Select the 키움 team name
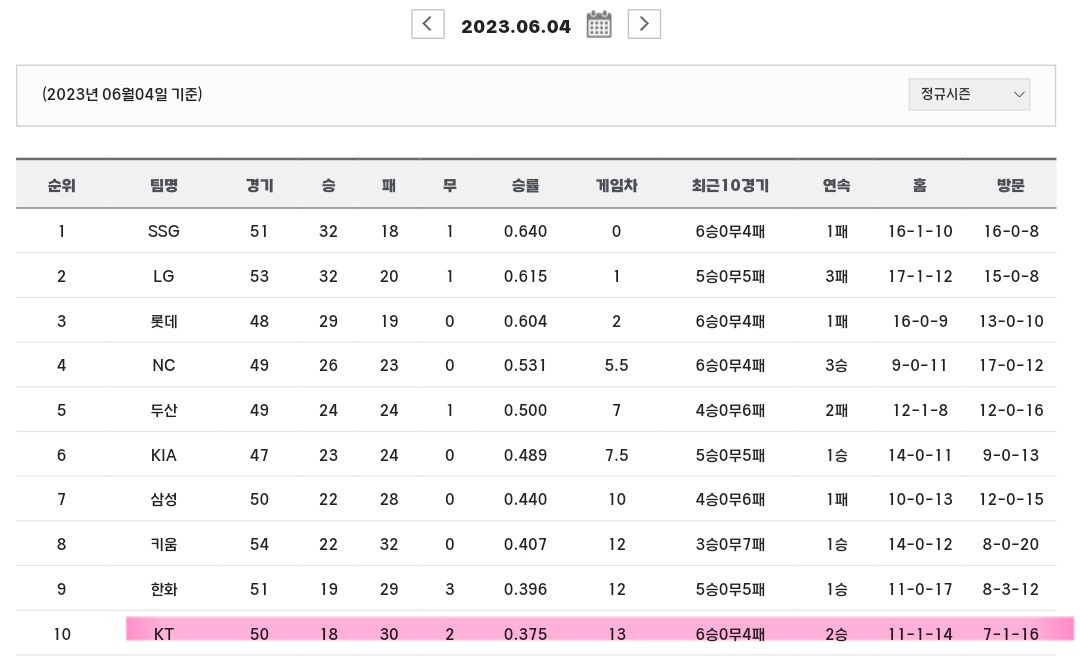1080x656 pixels. click(164, 544)
